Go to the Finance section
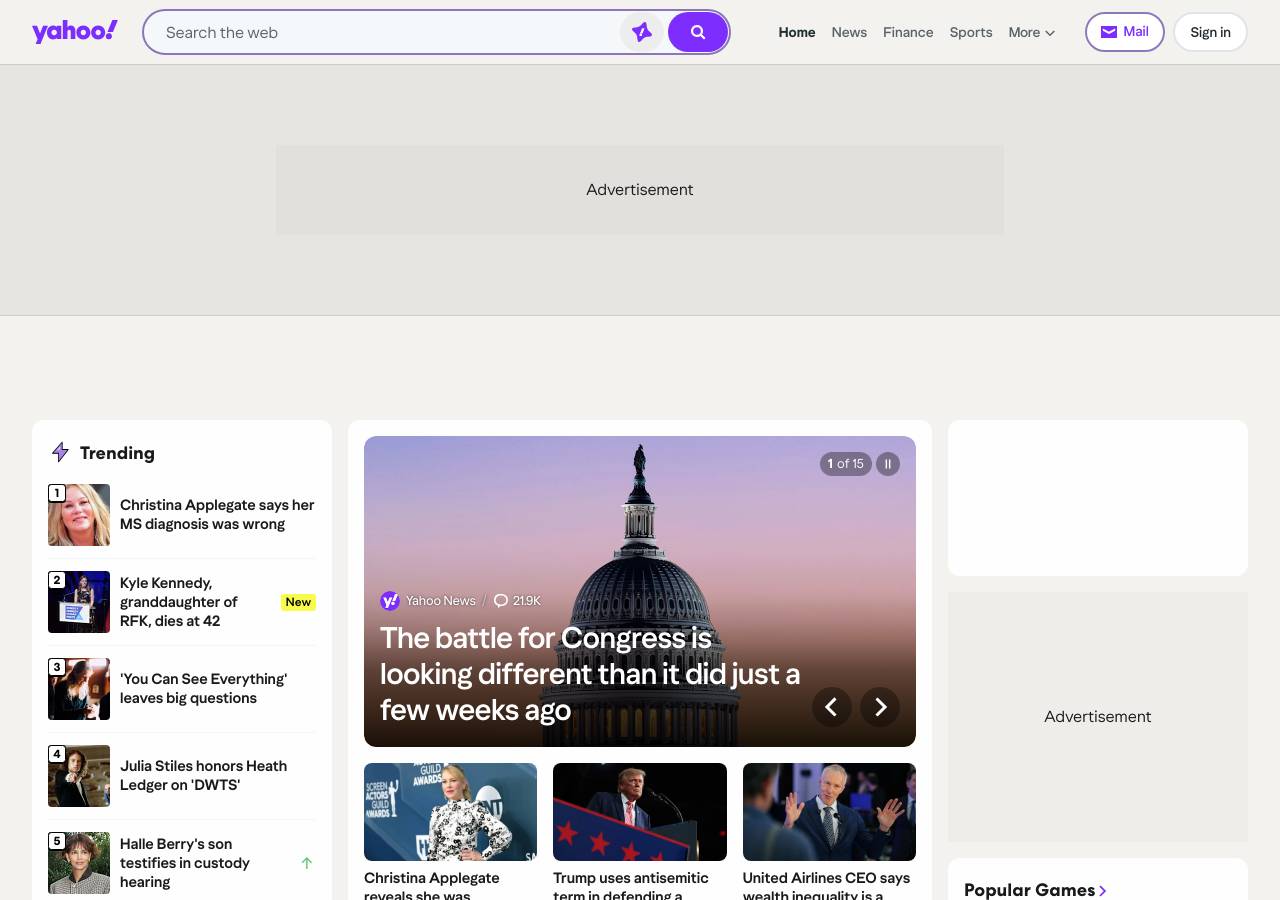The height and width of the screenshot is (900, 1280). point(908,32)
